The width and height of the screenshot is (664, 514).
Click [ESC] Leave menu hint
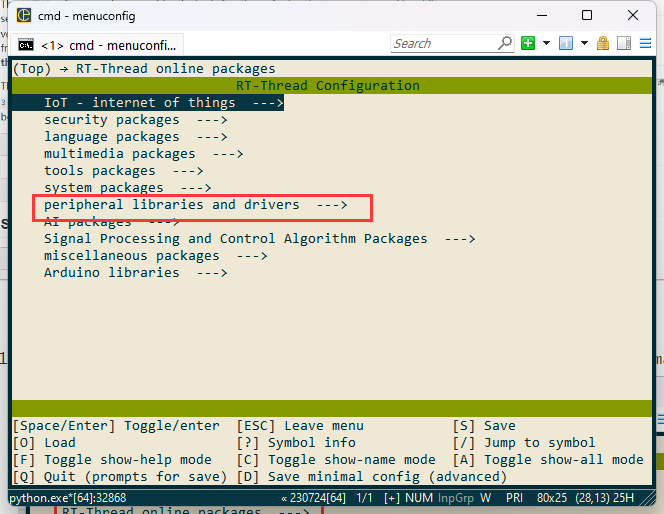(x=300, y=426)
